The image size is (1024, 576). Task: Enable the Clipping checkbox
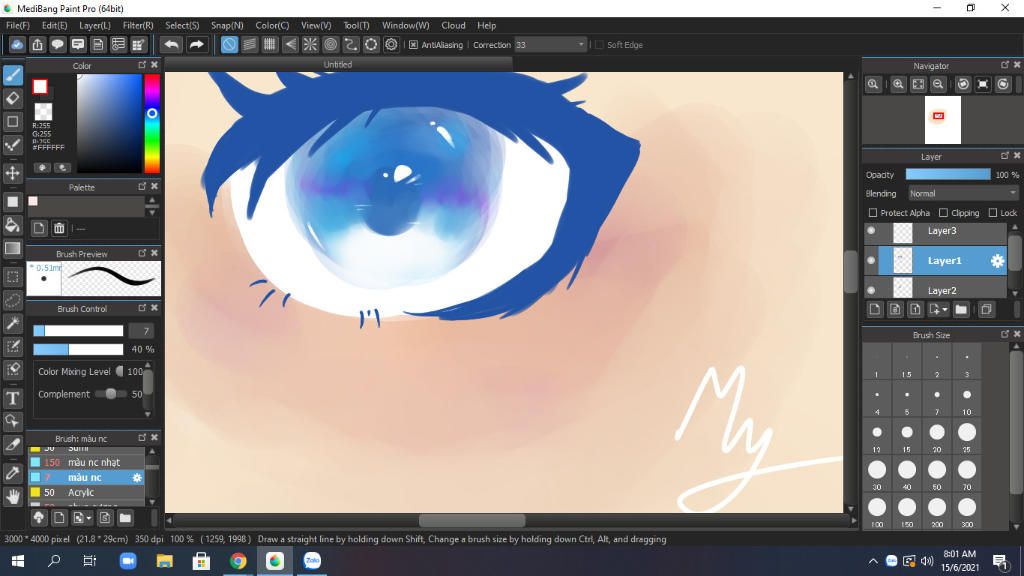[943, 213]
